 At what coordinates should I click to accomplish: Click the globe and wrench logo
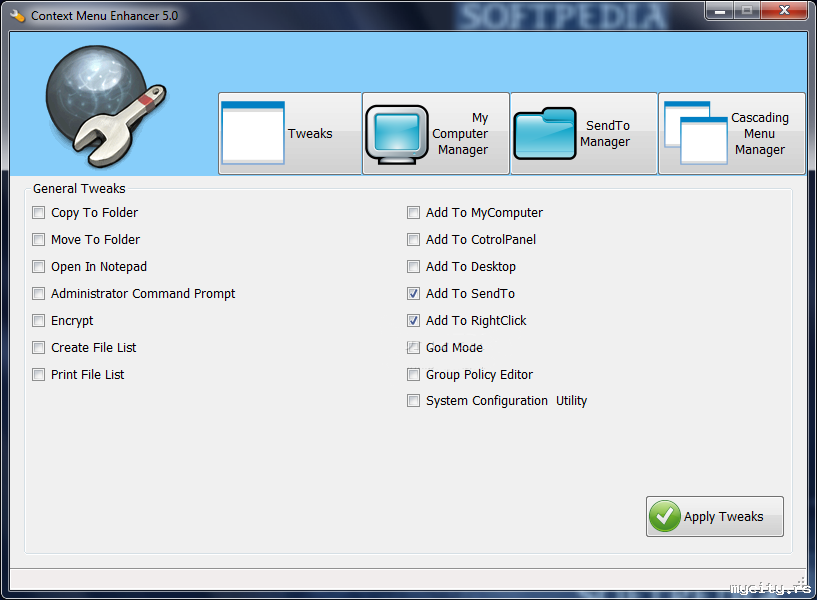[106, 106]
